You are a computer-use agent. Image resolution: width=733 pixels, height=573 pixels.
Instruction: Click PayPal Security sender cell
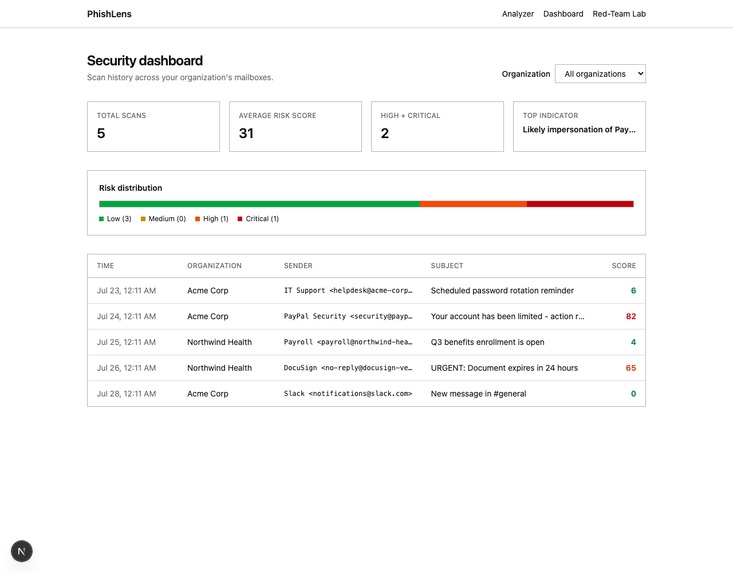pyautogui.click(x=348, y=316)
